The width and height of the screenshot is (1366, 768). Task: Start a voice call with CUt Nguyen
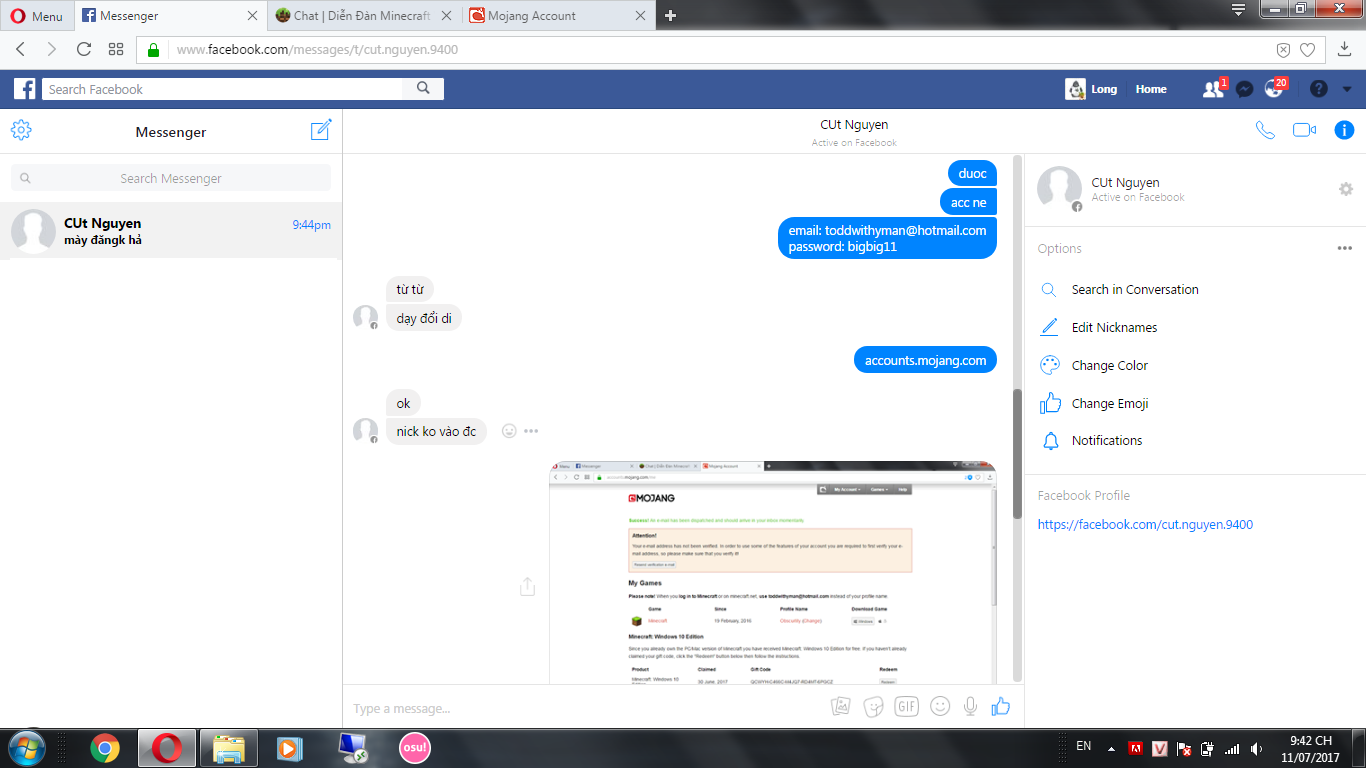(1265, 130)
